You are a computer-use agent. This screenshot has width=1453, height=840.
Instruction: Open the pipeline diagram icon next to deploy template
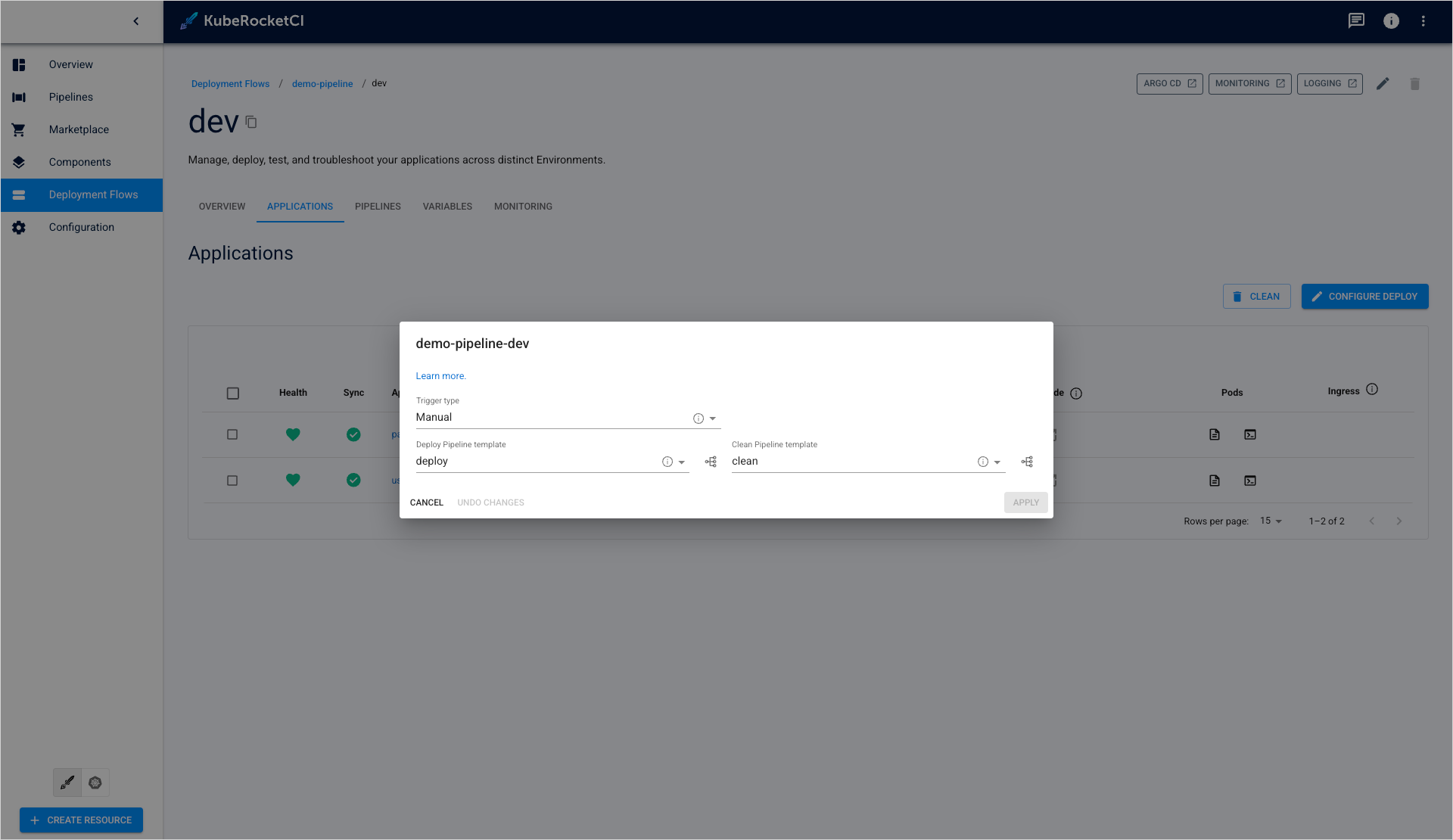click(710, 462)
